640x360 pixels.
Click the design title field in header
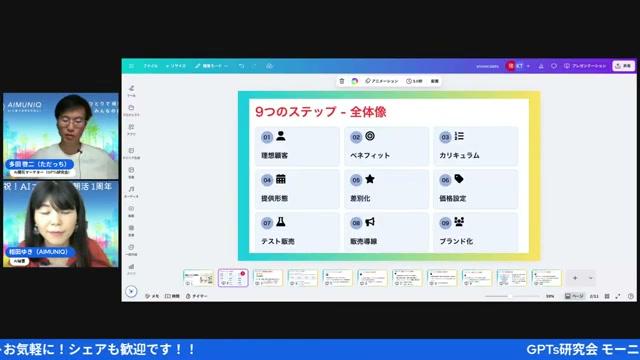coord(487,66)
